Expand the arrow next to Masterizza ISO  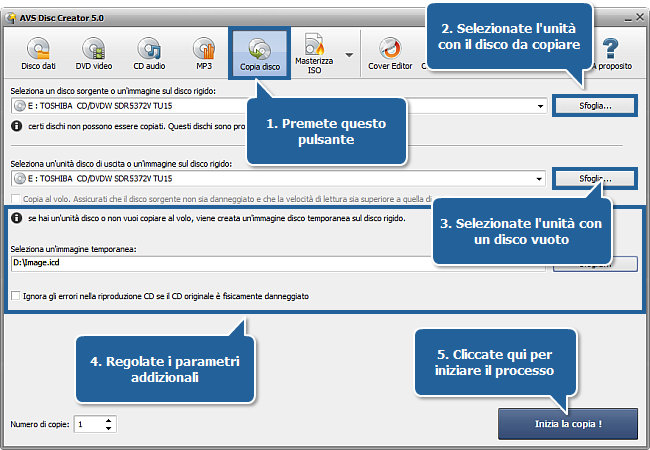[349, 55]
